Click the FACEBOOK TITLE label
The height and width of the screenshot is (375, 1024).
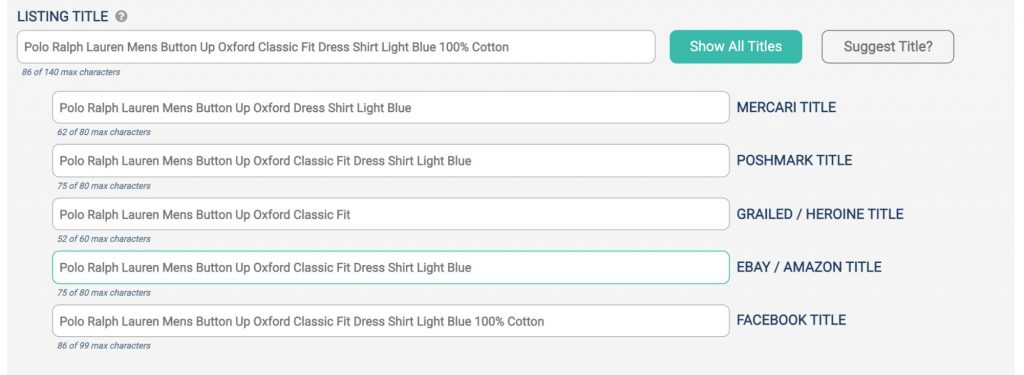pyautogui.click(x=792, y=320)
